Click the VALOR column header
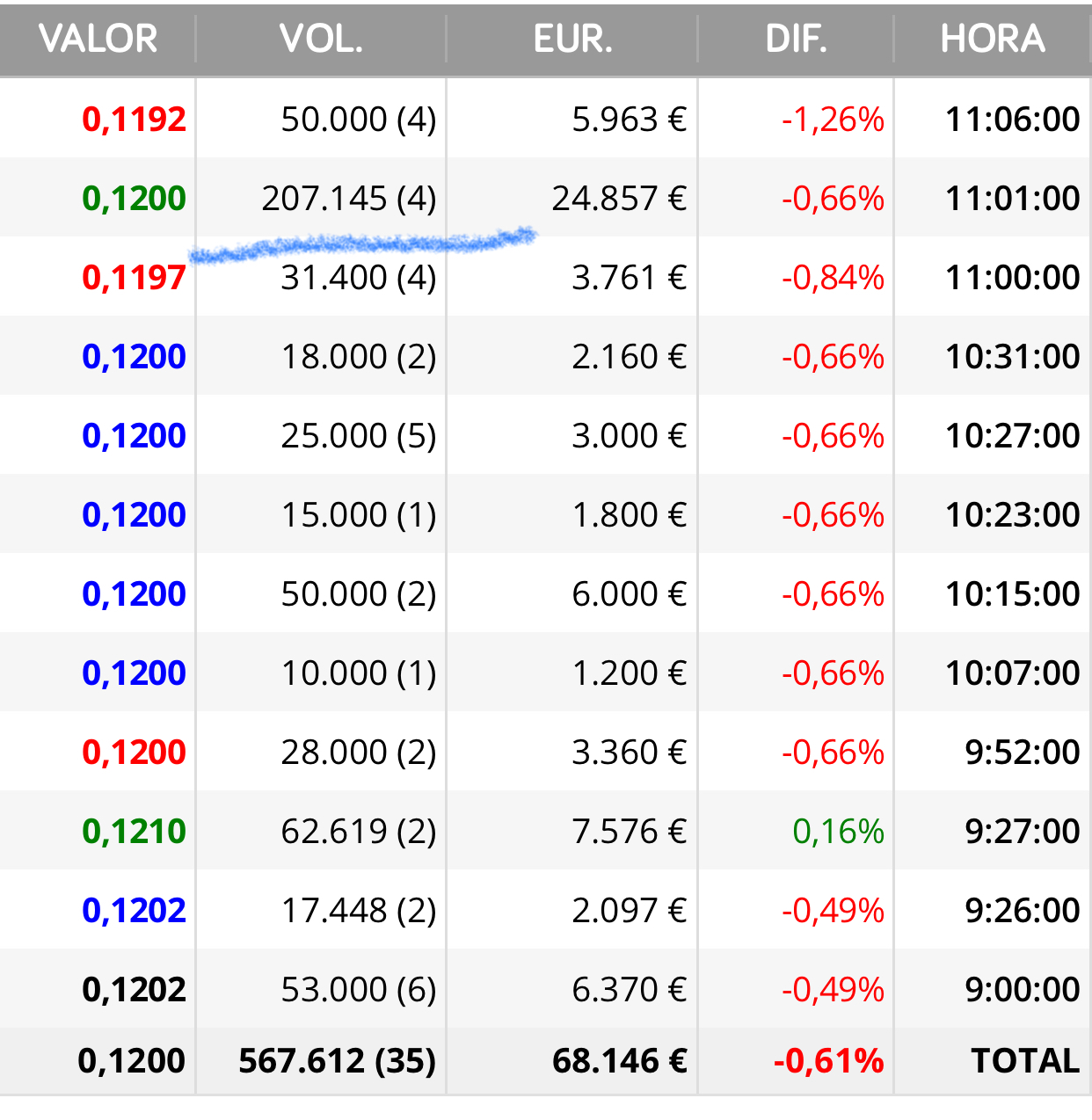 point(98,39)
